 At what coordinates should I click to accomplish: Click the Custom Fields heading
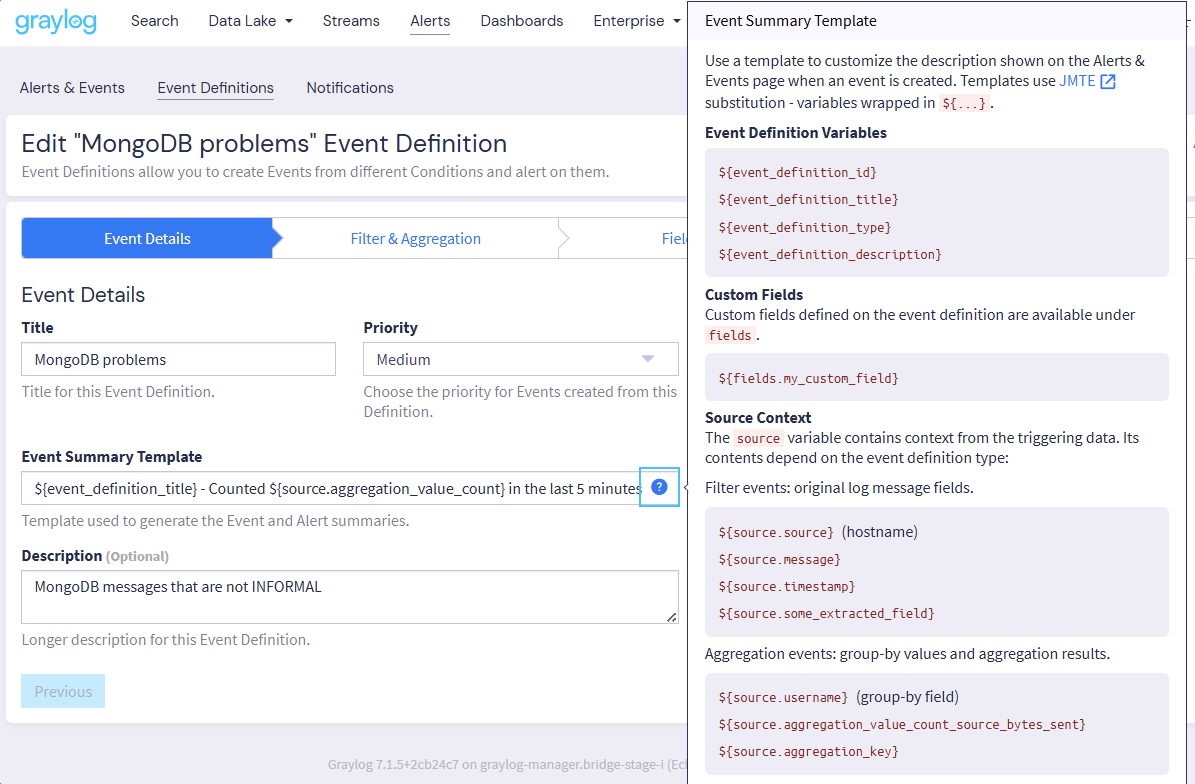tap(754, 295)
